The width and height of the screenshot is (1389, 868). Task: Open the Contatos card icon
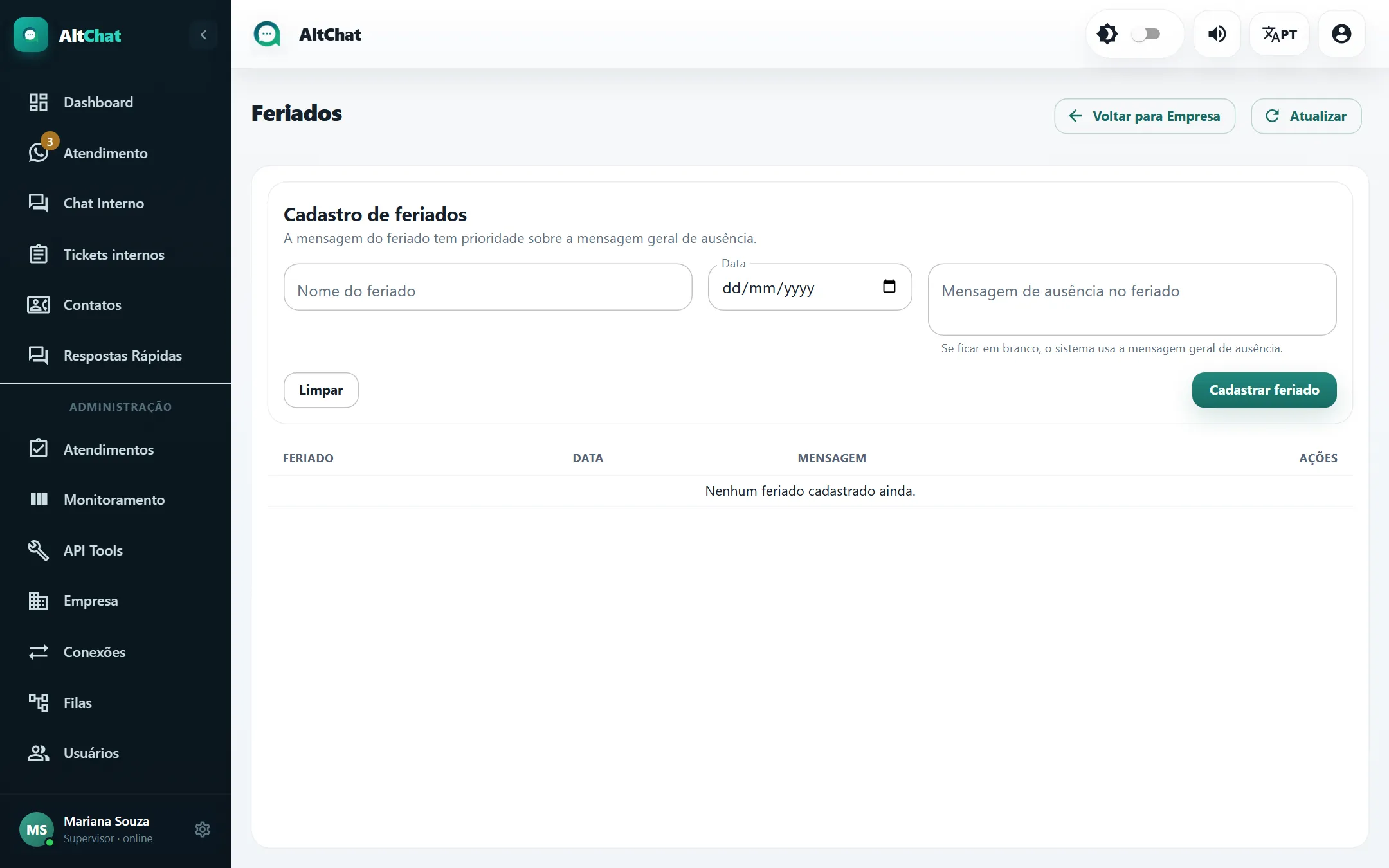click(39, 305)
